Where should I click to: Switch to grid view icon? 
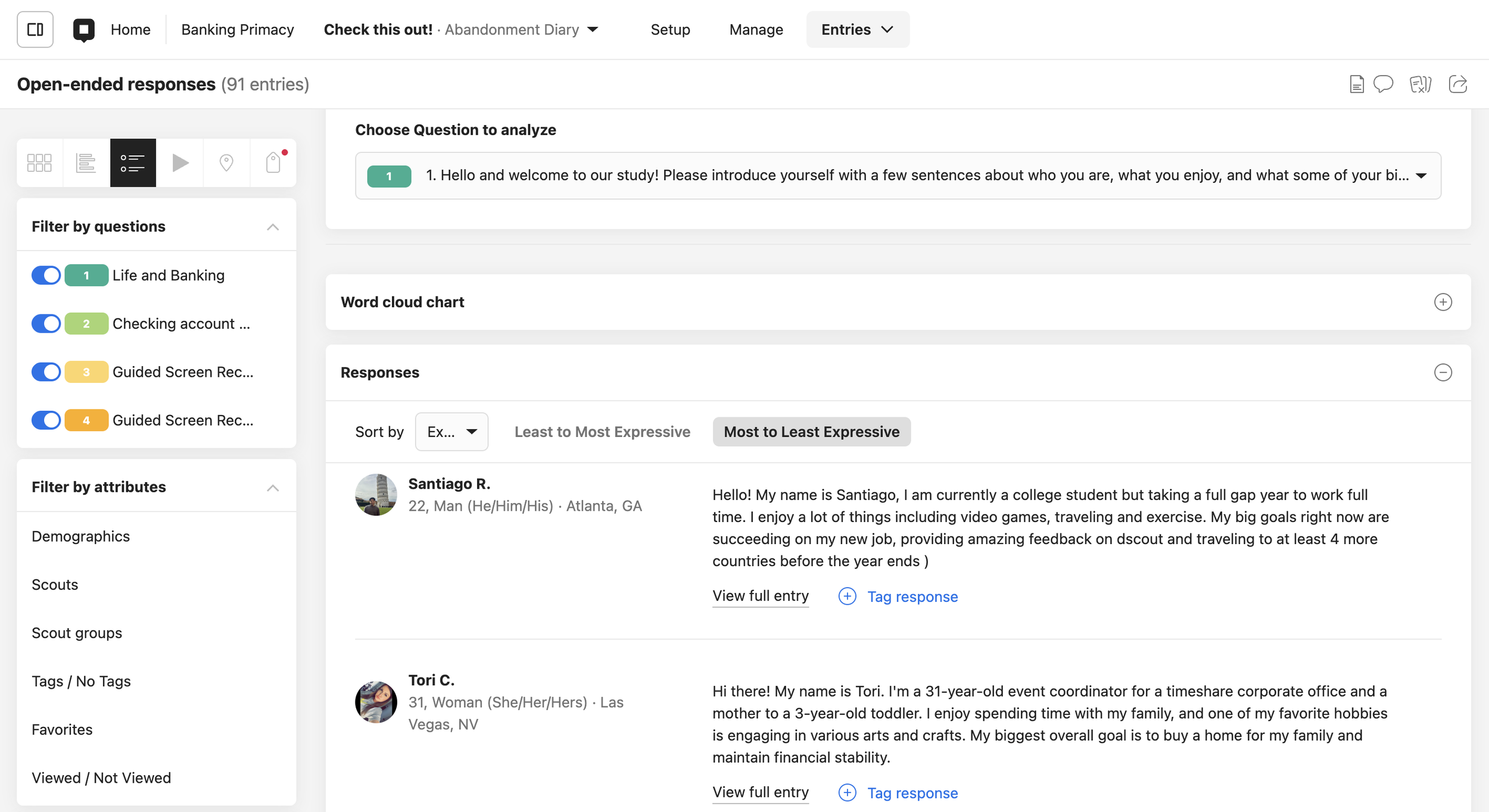click(39, 163)
